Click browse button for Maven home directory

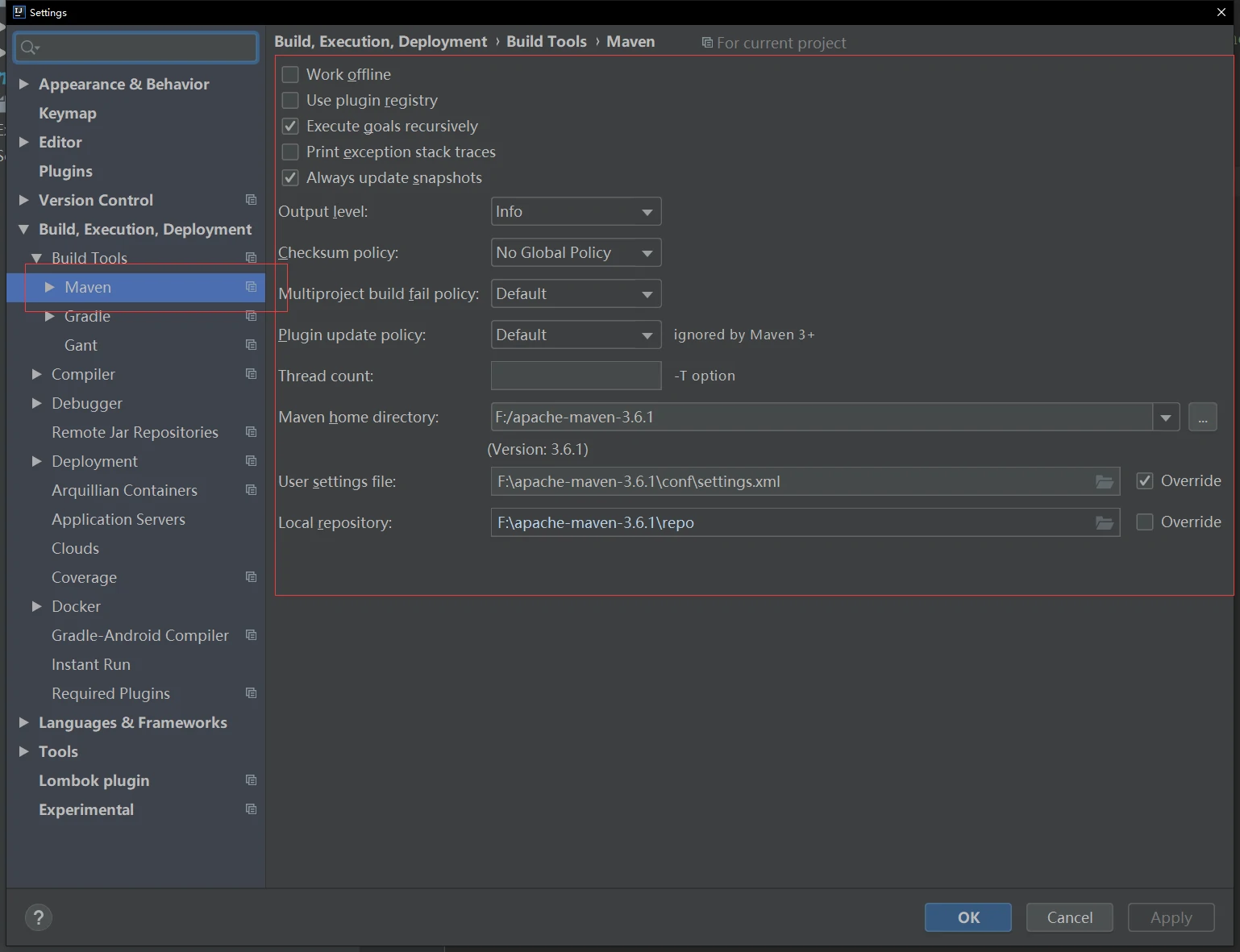(x=1202, y=418)
